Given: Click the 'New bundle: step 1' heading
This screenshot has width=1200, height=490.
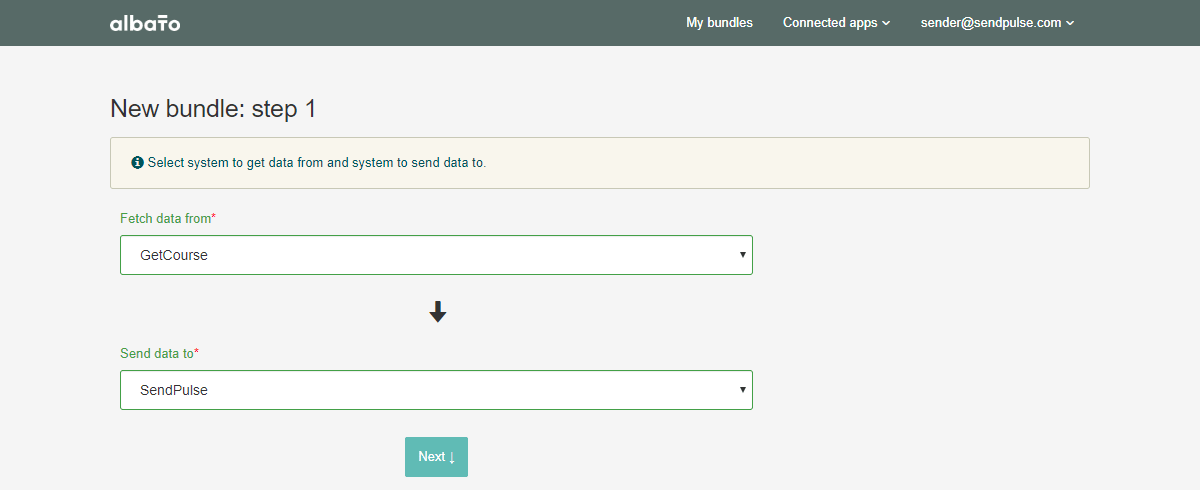Looking at the screenshot, I should [213, 109].
